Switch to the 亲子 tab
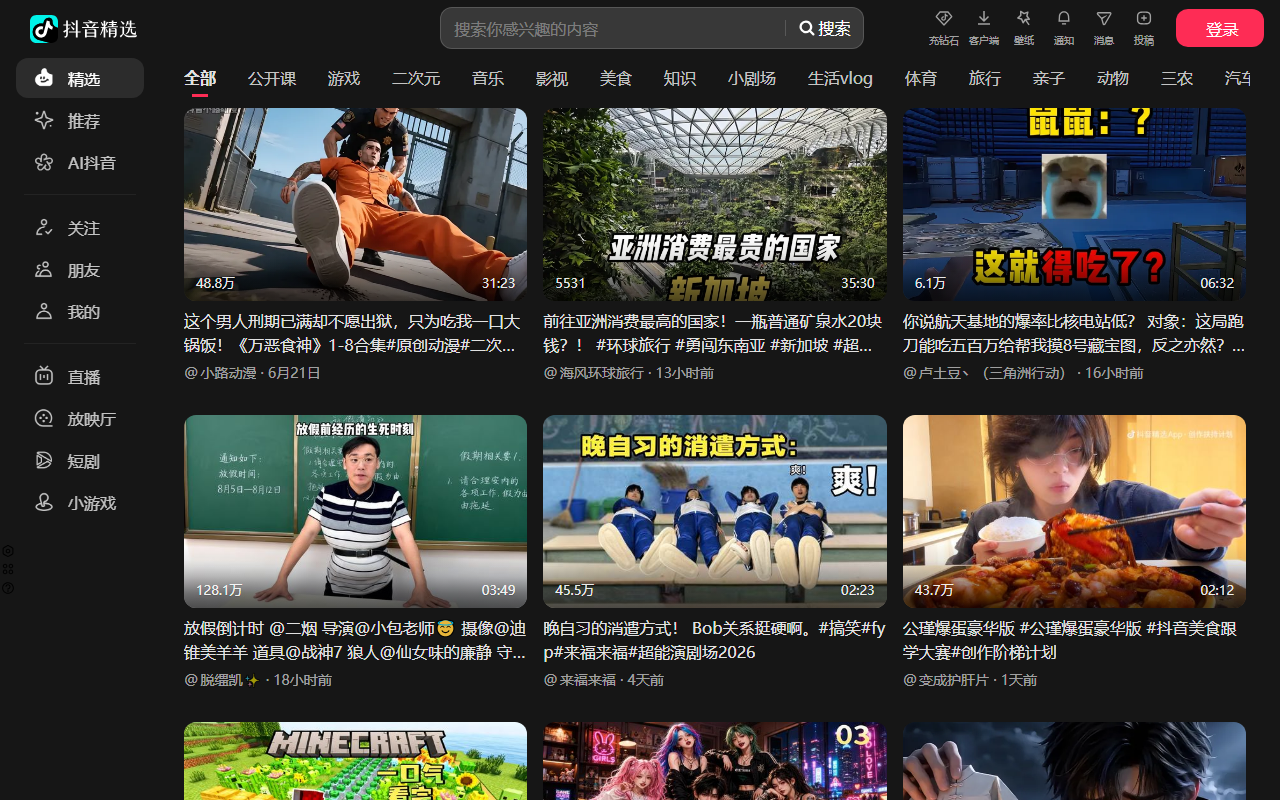The width and height of the screenshot is (1280, 800). tap(1049, 78)
